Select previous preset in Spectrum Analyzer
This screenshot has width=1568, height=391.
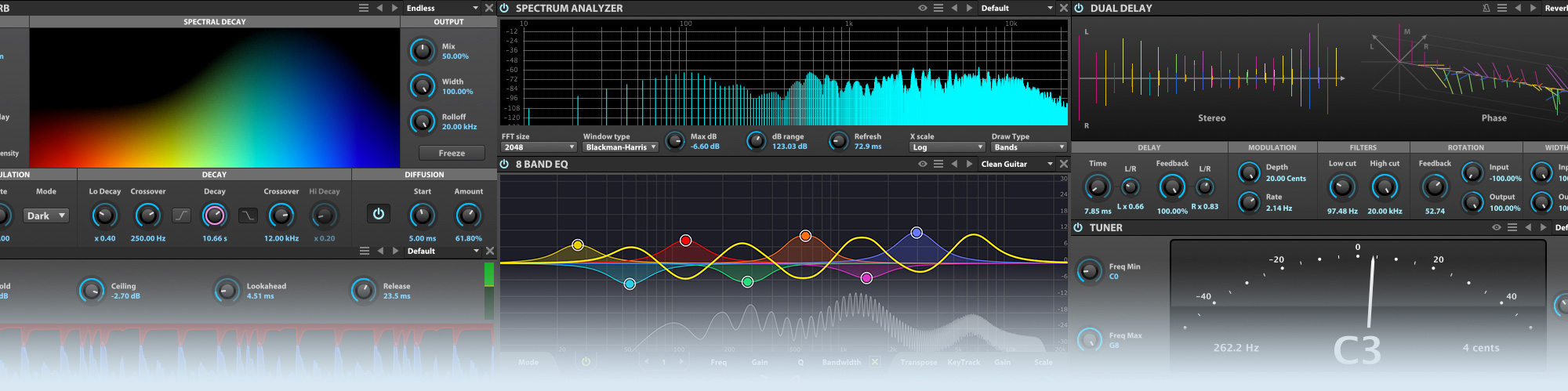(x=954, y=8)
